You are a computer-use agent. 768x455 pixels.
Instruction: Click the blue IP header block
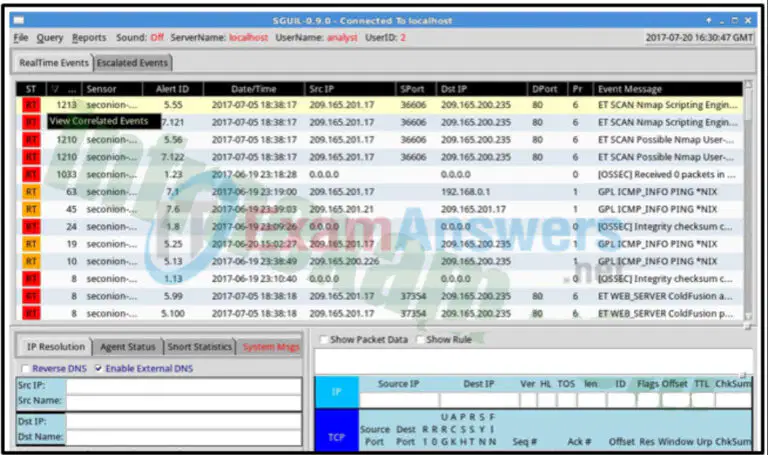pyautogui.click(x=336, y=392)
